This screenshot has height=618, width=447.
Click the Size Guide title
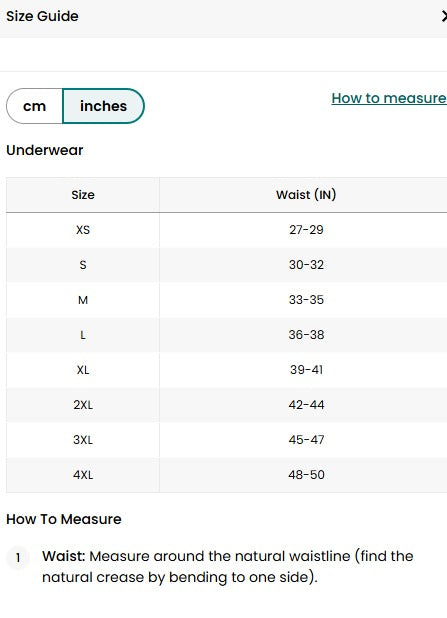tap(42, 16)
